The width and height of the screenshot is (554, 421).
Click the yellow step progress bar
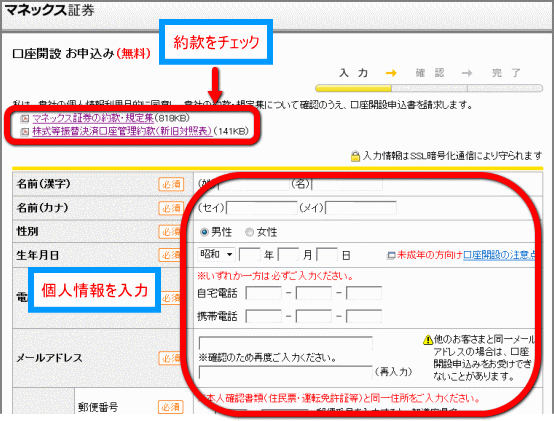(353, 88)
